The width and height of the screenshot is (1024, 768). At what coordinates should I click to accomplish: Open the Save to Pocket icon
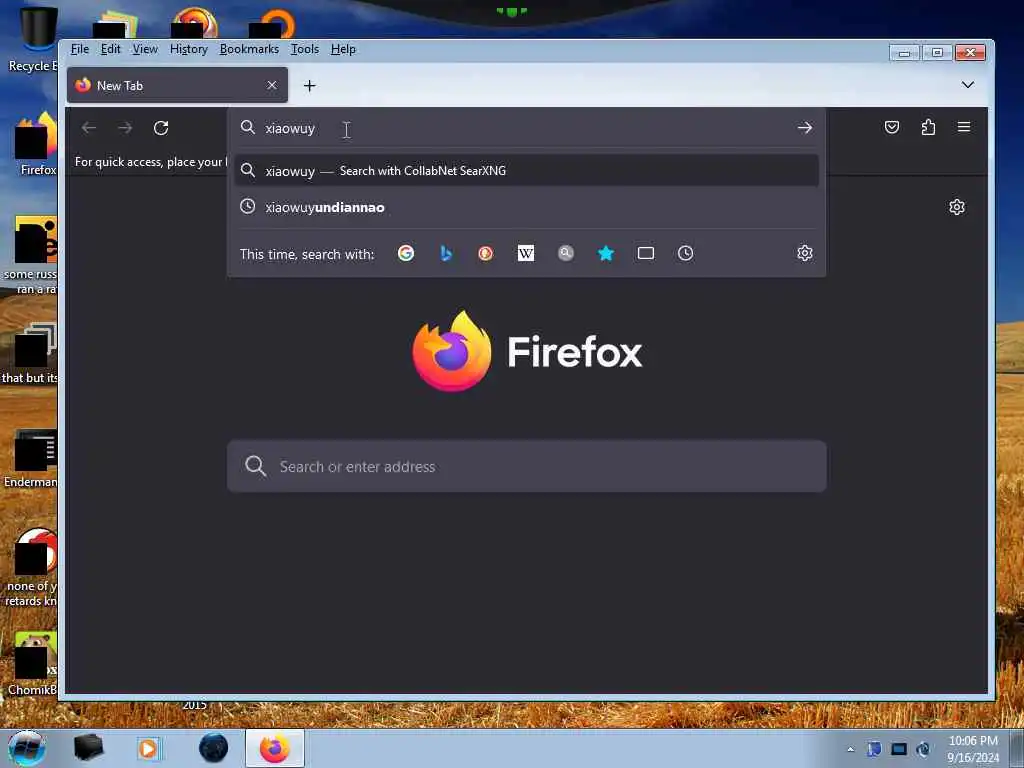pos(891,127)
